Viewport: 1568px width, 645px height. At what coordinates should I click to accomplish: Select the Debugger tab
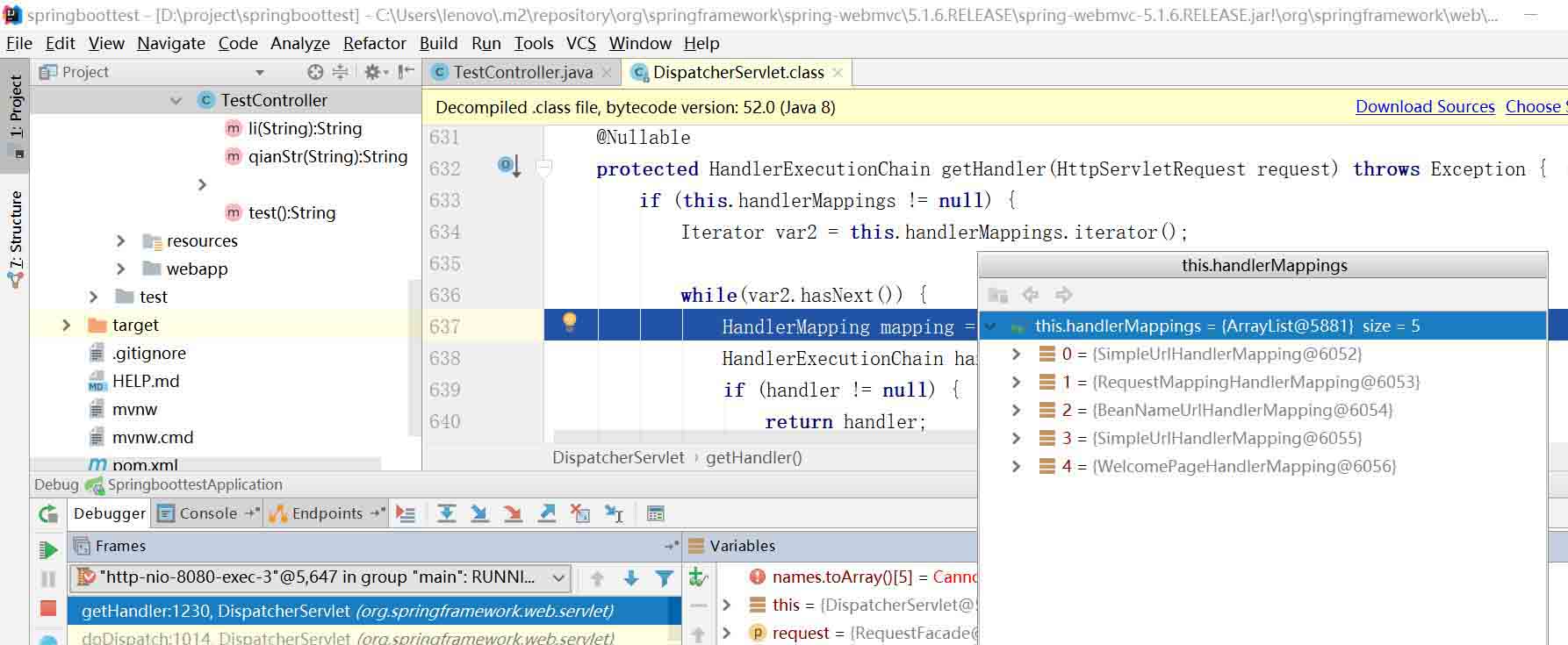click(x=110, y=513)
